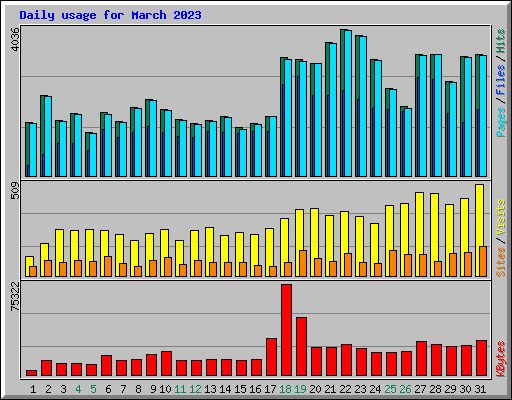Select the cyan Files bar for day 26
Image resolution: width=512 pixels, height=400 pixels.
tap(408, 142)
